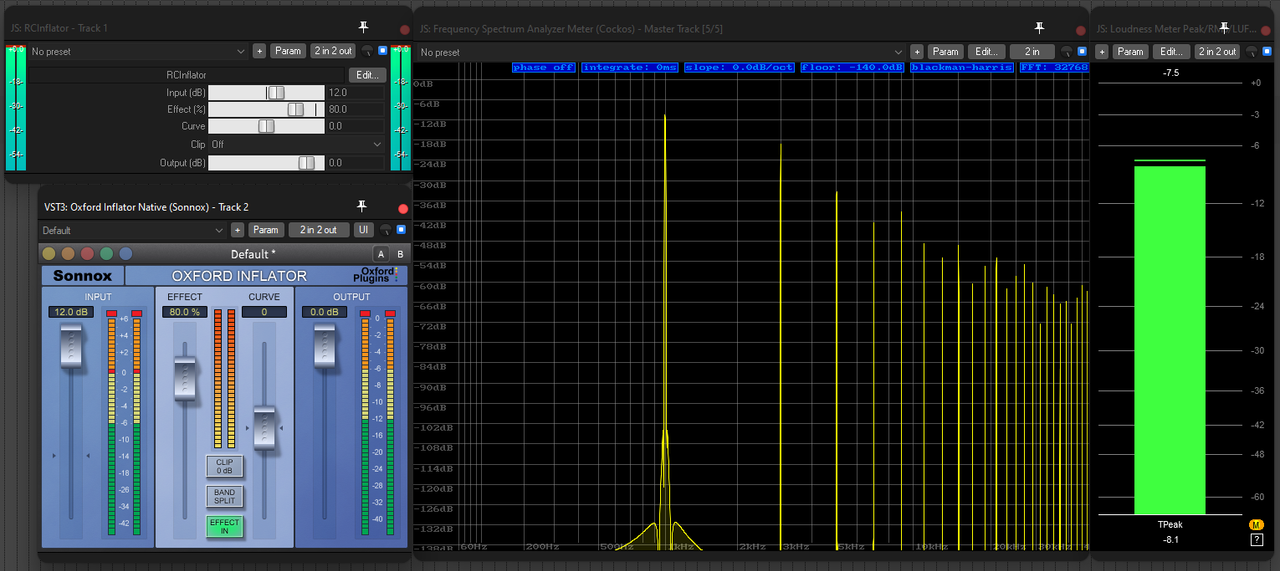Click the slope: 0.0dB/oct option
Viewport: 1280px width, 571px height.
pos(739,67)
